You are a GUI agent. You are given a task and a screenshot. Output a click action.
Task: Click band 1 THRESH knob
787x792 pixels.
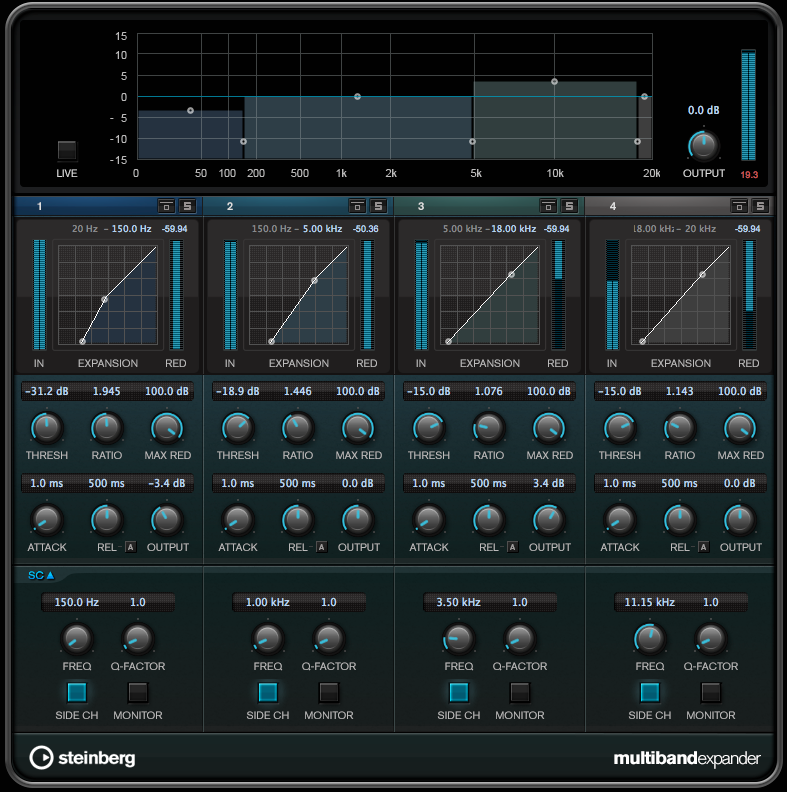click(x=47, y=428)
